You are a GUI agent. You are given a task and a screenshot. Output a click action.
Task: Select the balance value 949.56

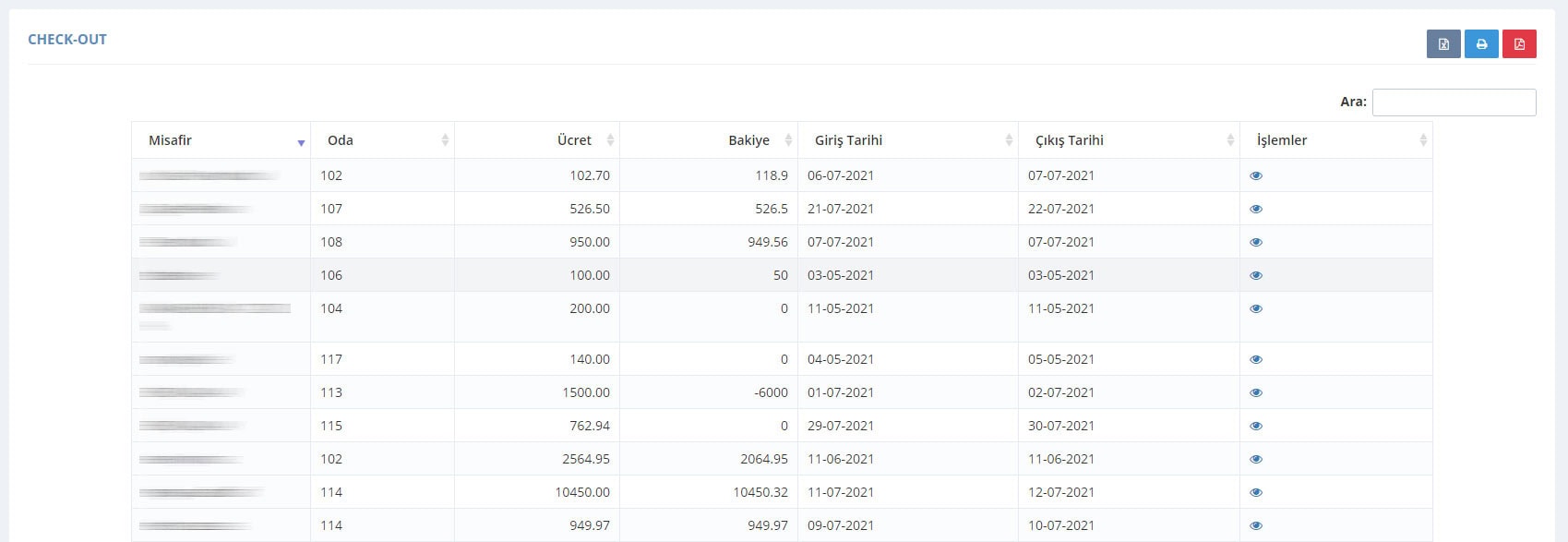[768, 242]
